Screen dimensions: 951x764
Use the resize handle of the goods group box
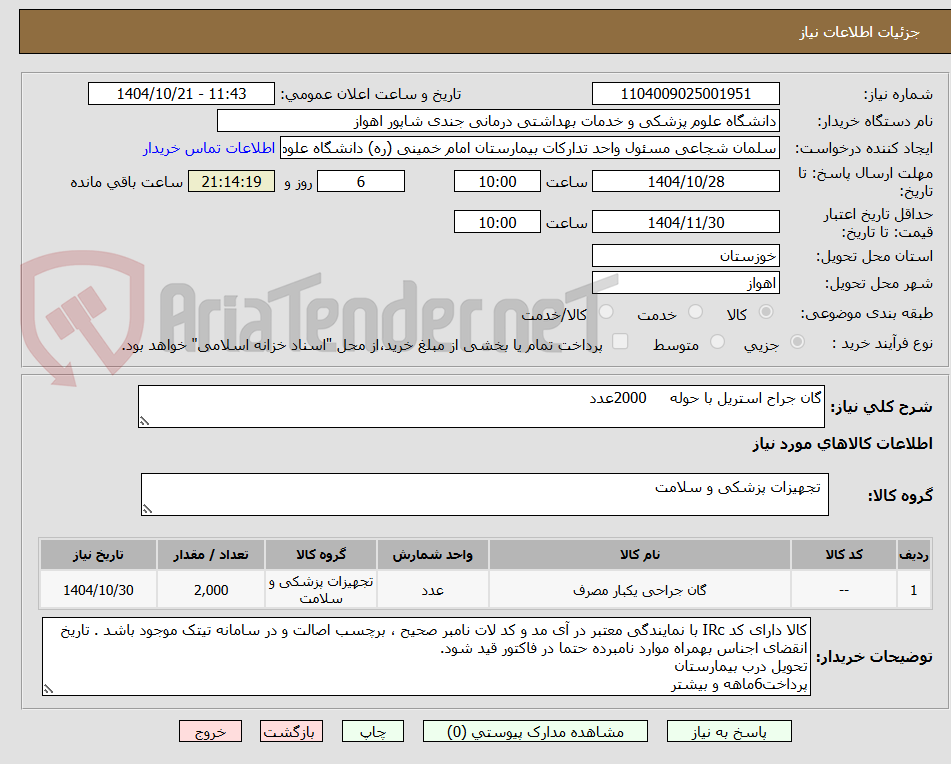[147, 509]
